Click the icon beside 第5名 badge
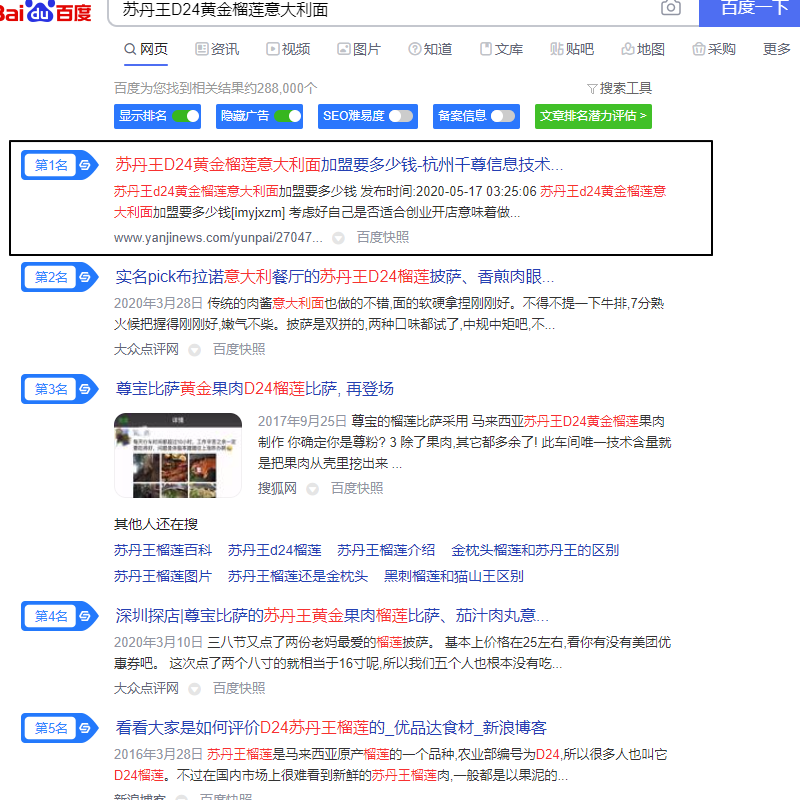The image size is (800, 800). 85,728
